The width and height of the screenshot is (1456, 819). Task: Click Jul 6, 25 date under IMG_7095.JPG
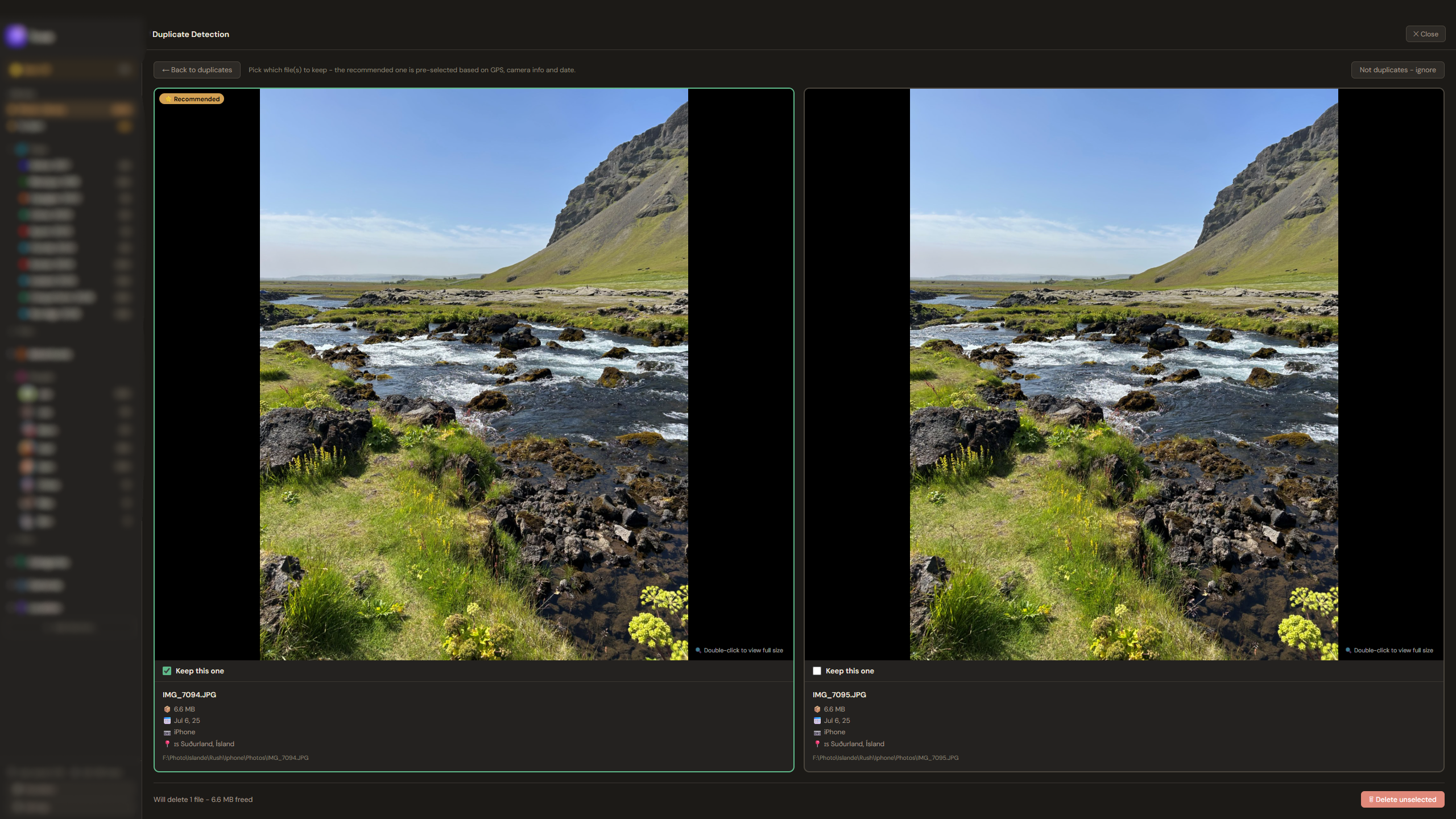[837, 721]
